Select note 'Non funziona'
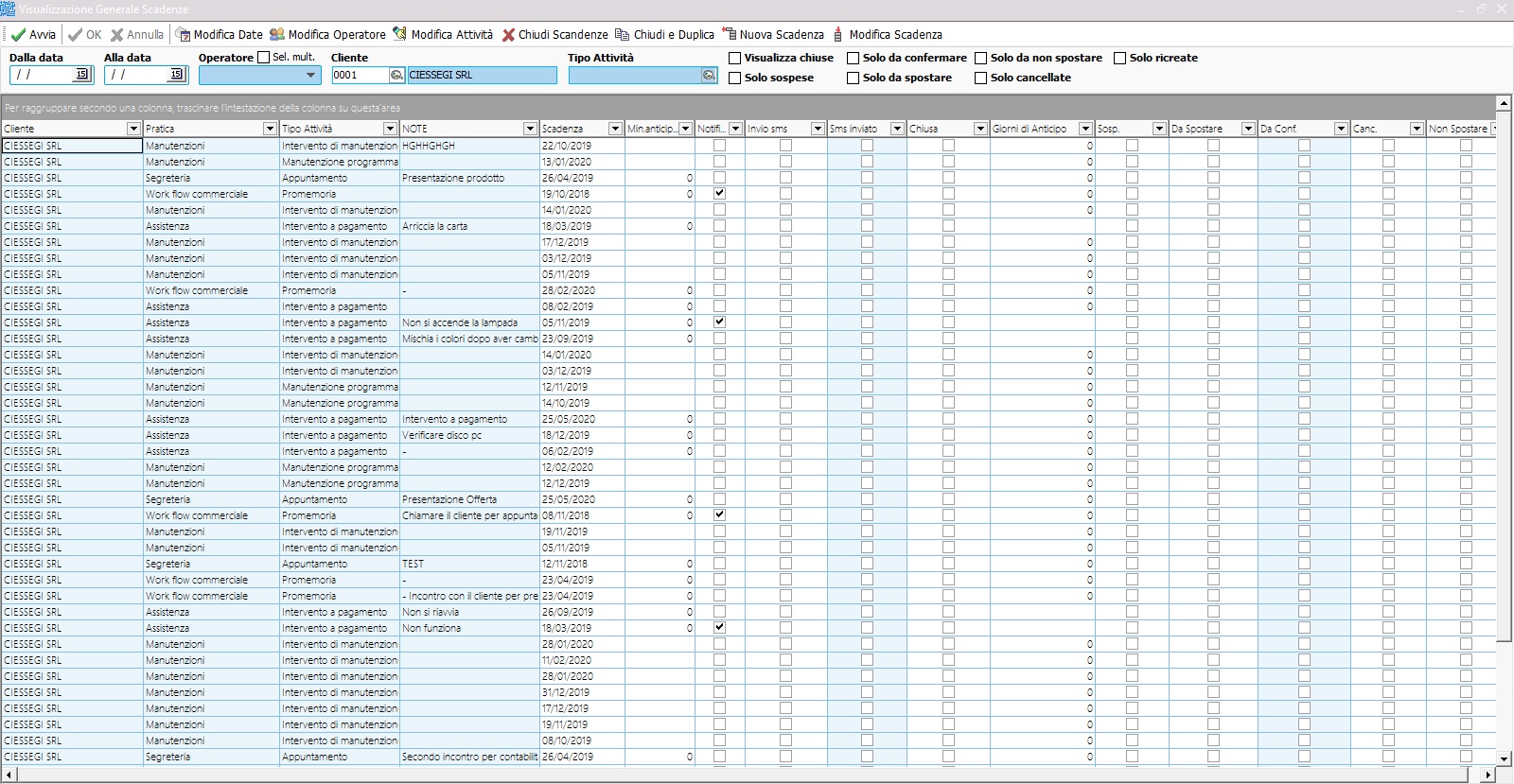1514x784 pixels. point(431,628)
